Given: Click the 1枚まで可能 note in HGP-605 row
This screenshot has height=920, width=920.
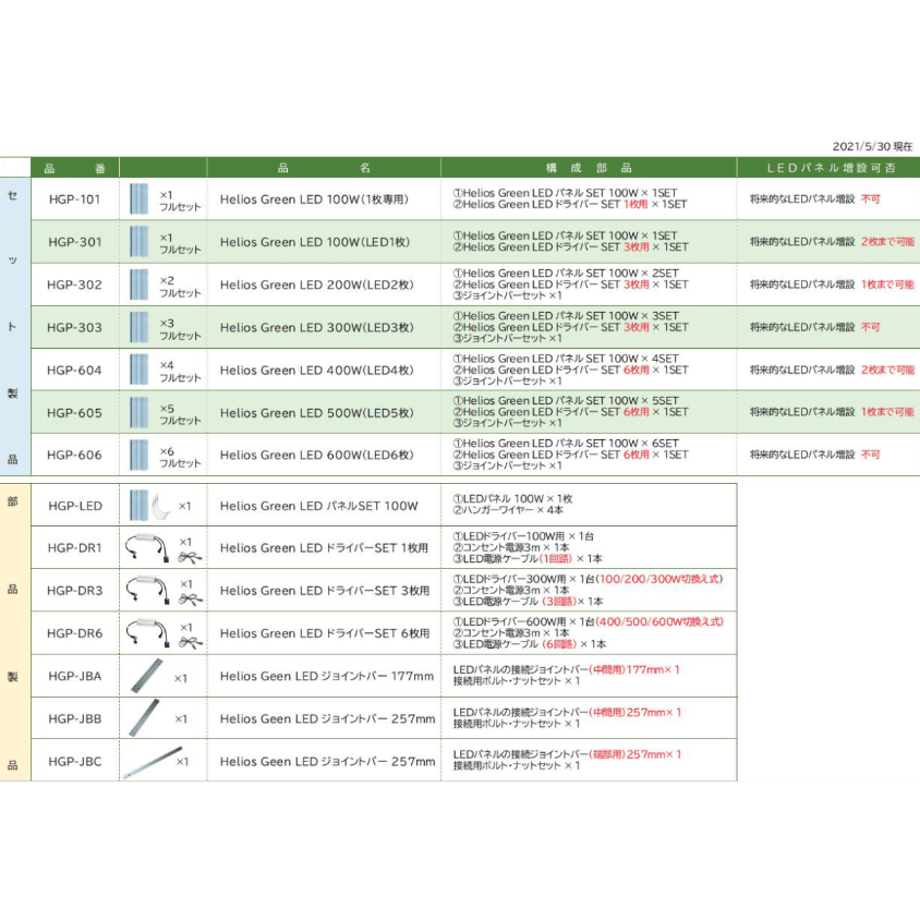Looking at the screenshot, I should pyautogui.click(x=888, y=412).
